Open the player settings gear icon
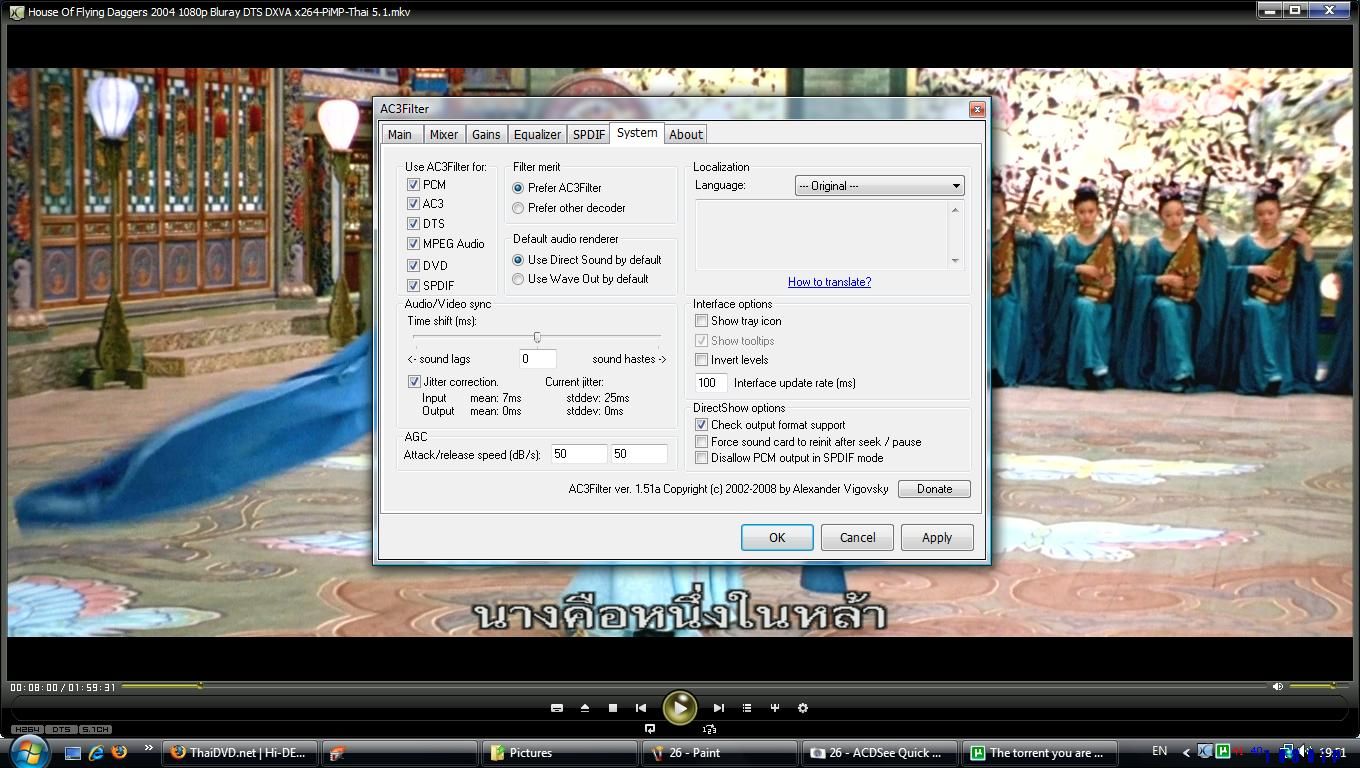 pos(802,708)
